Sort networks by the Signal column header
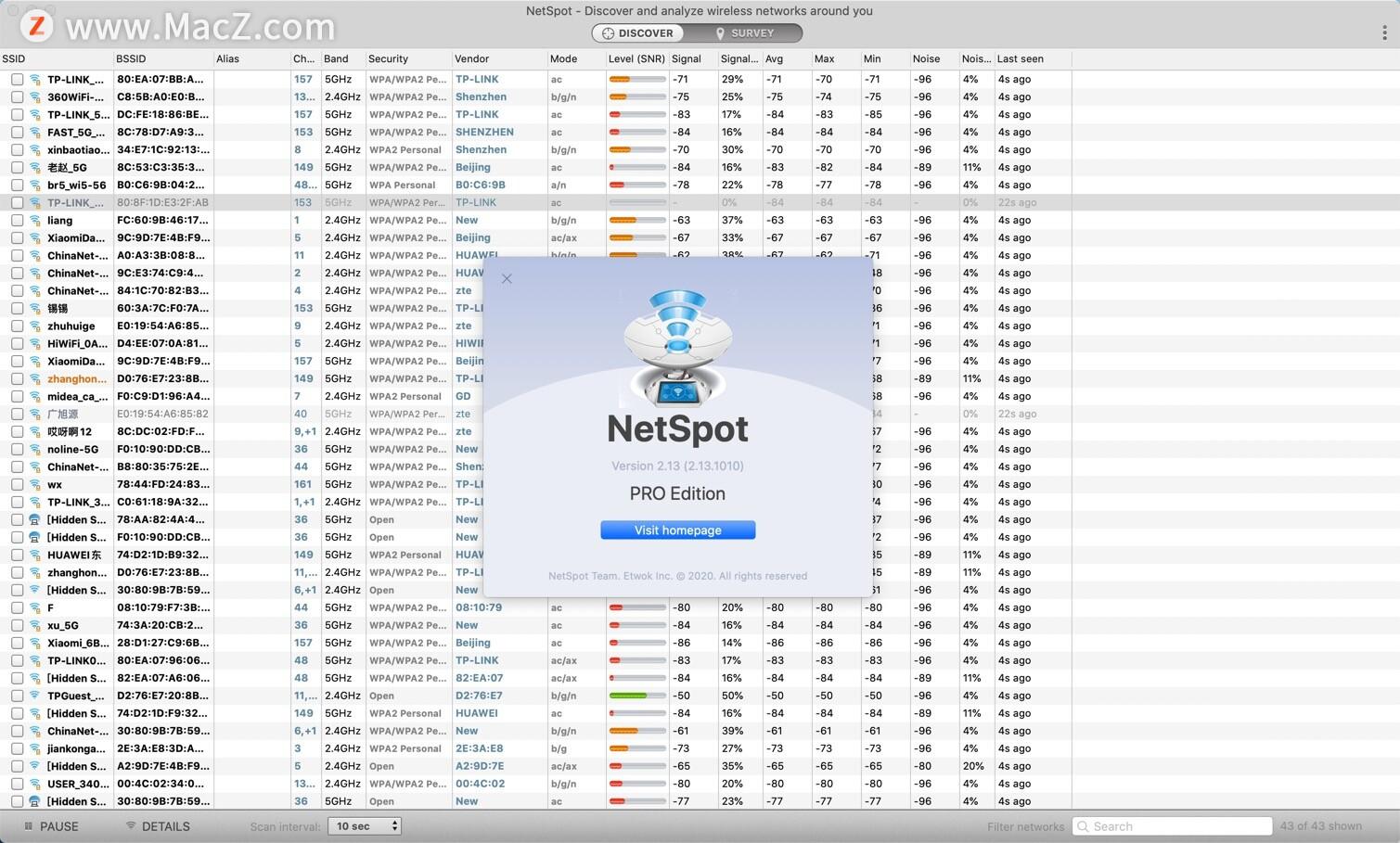Screen dimensions: 1400x843 pyautogui.click(x=686, y=58)
